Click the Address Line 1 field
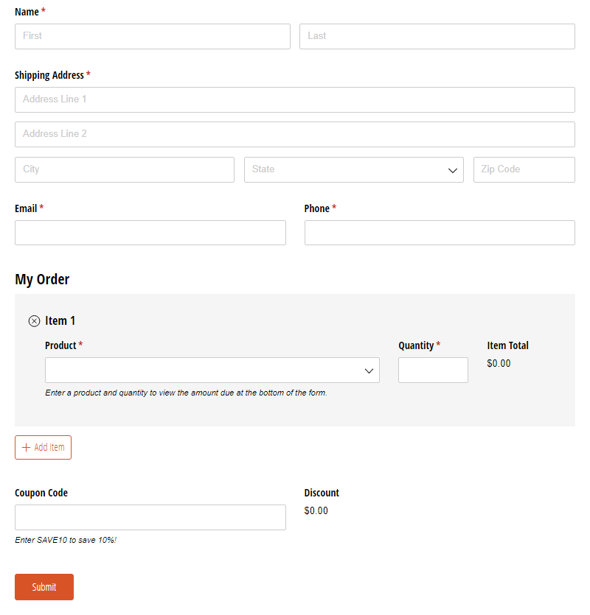The image size is (590, 615). coord(295,100)
